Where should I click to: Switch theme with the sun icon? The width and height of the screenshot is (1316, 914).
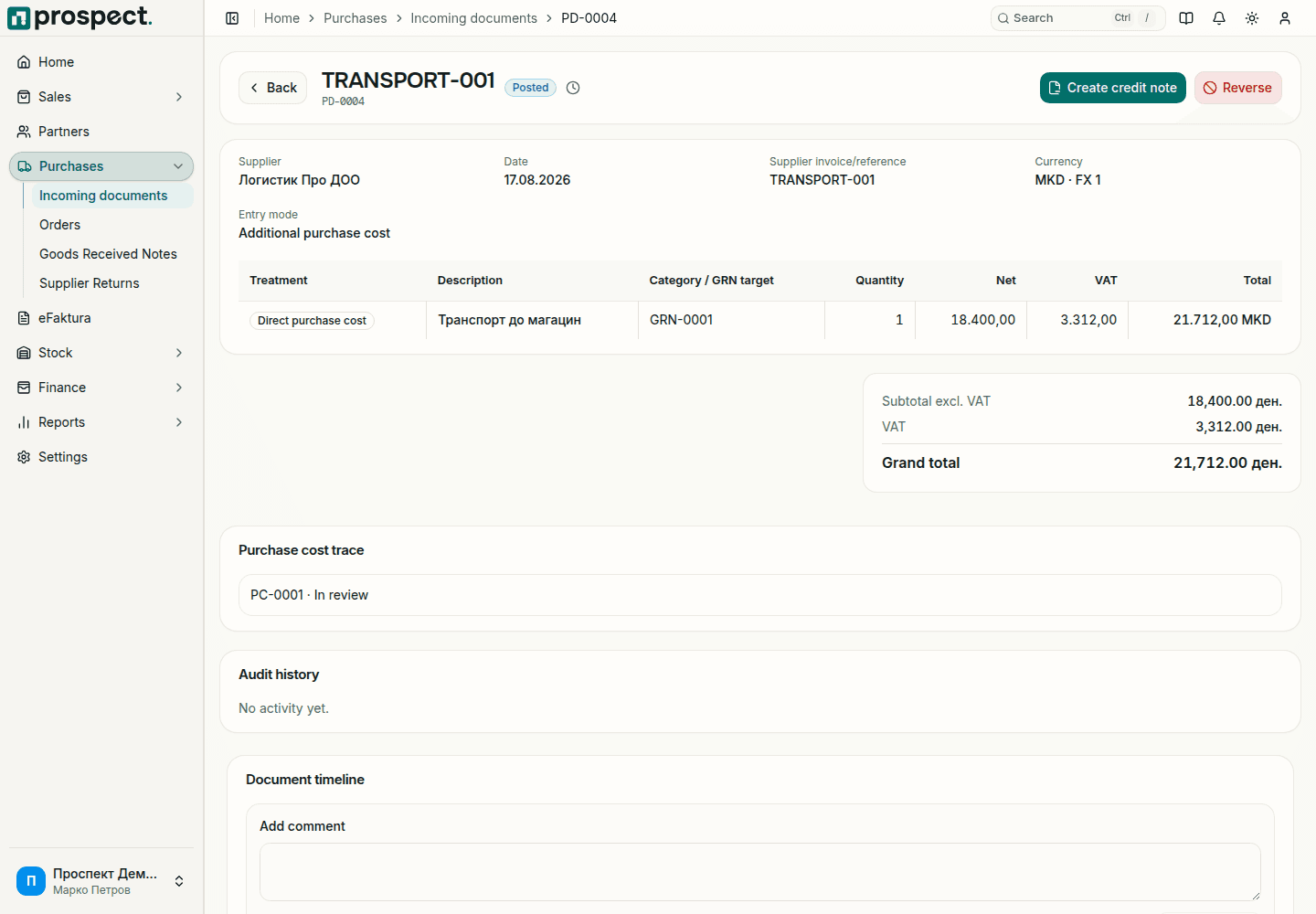[1252, 18]
